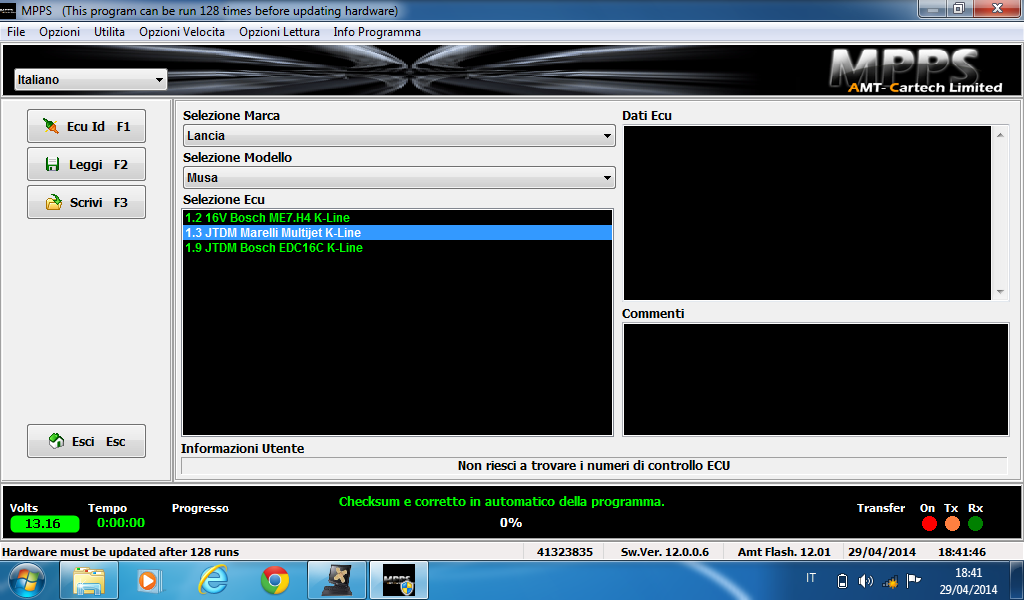Click the Leggi F2 read button

coord(86,164)
